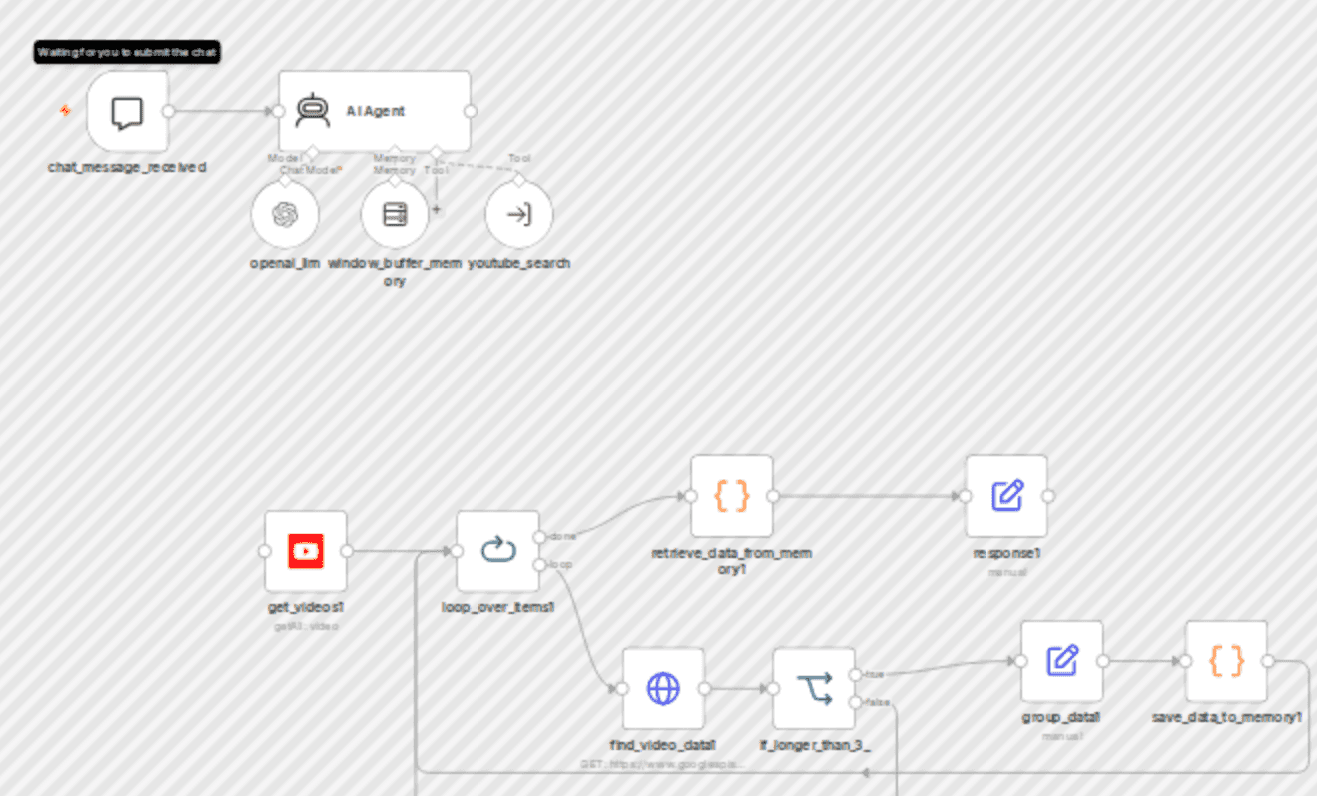Click the 'save_data_to_memory1' label

point(1226,717)
